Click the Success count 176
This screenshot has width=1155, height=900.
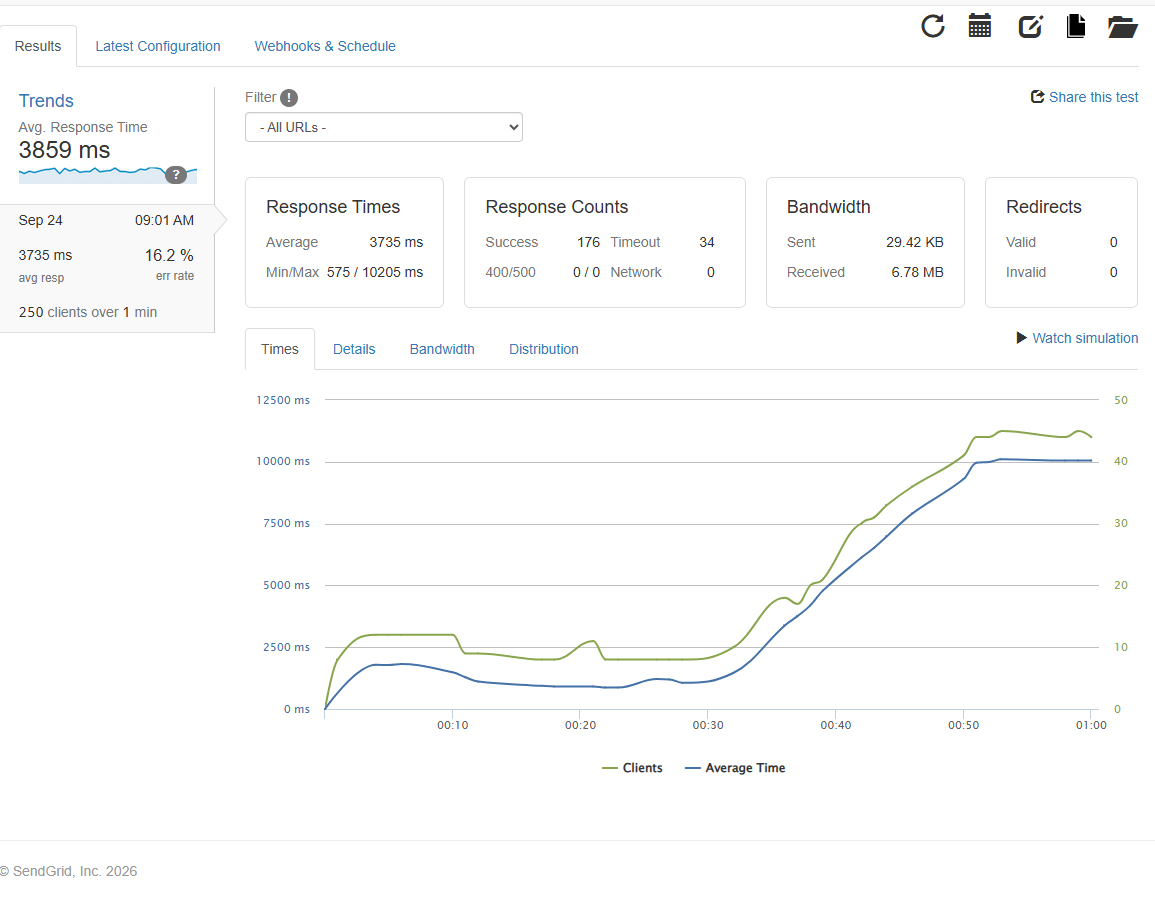click(x=589, y=242)
